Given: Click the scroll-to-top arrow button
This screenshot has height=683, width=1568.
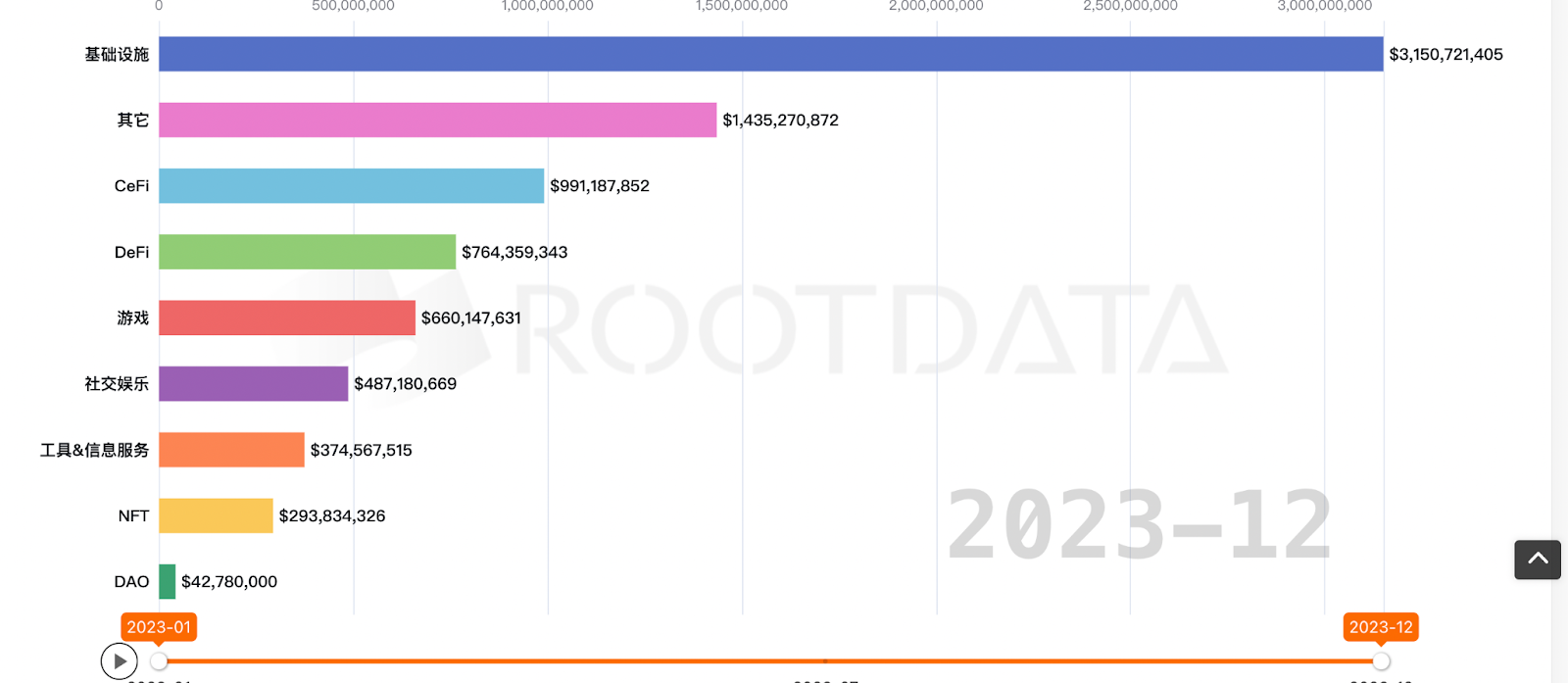Looking at the screenshot, I should coord(1537,560).
